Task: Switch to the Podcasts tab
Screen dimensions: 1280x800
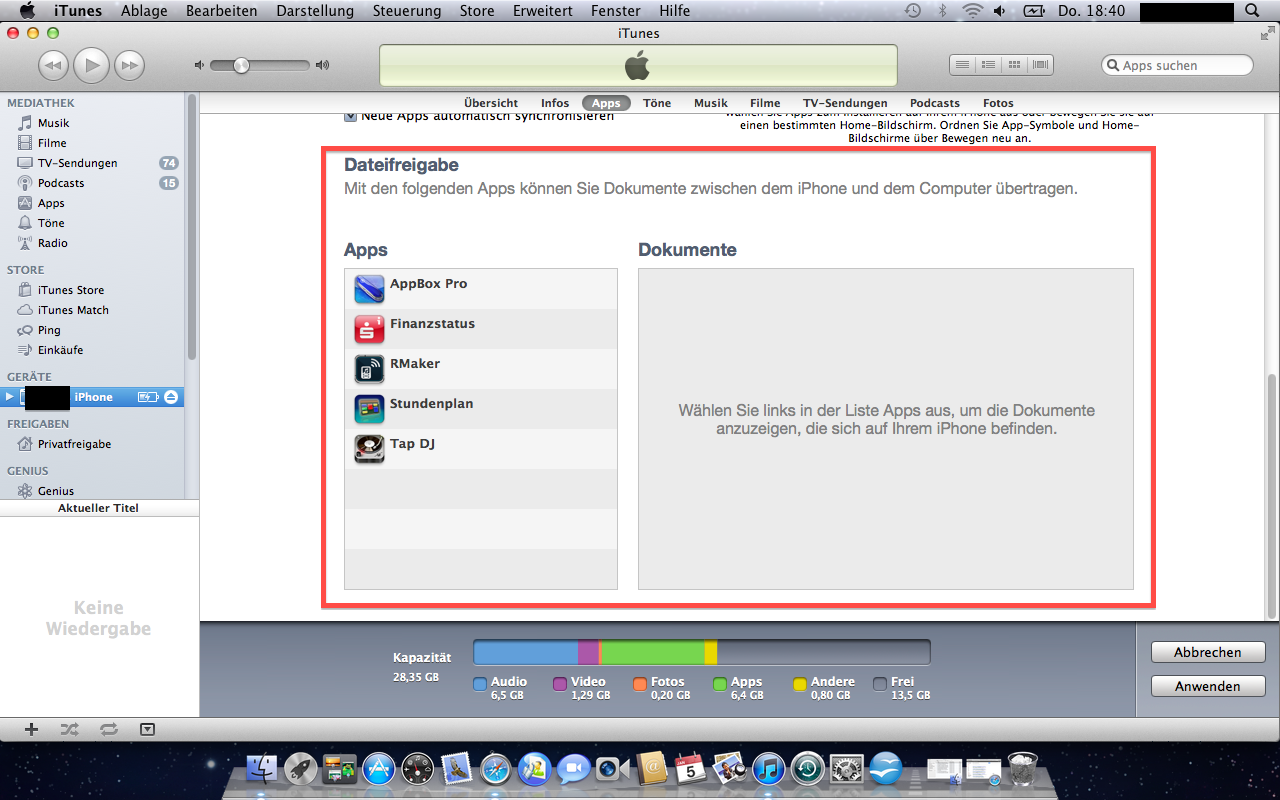Action: point(935,103)
